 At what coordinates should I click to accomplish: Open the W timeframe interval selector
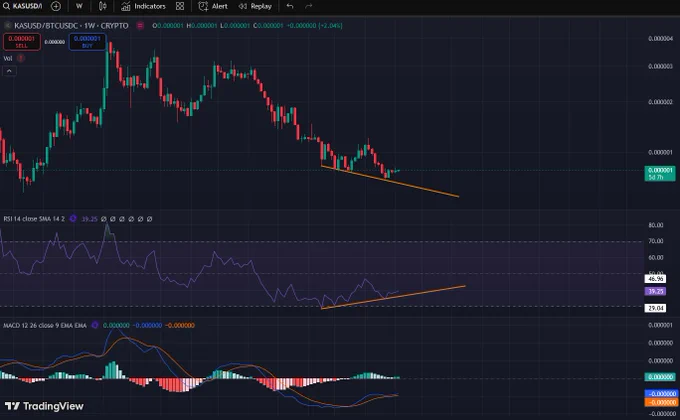point(79,6)
